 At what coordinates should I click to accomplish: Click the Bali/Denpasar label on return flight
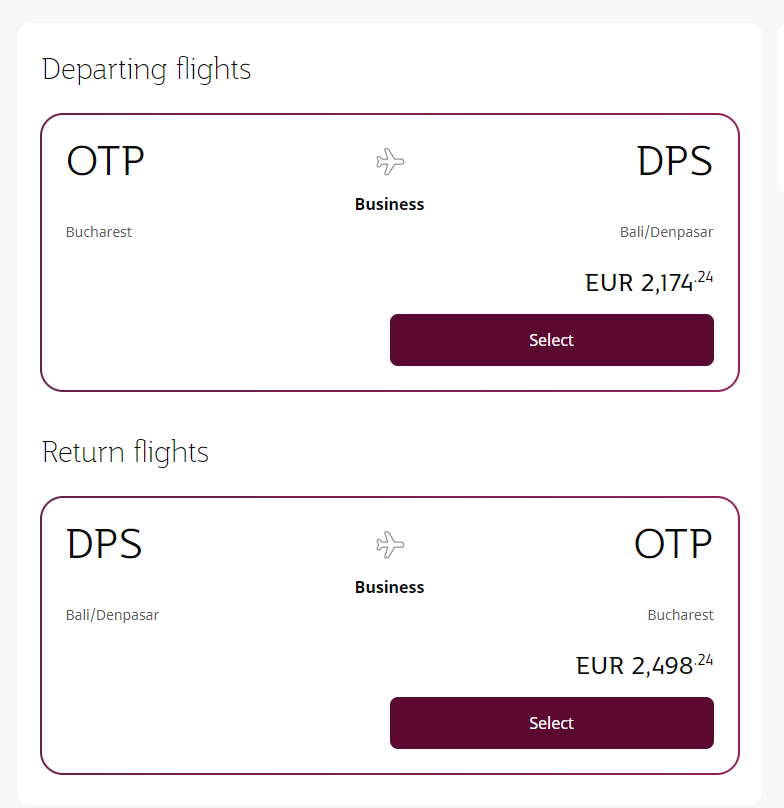(112, 614)
